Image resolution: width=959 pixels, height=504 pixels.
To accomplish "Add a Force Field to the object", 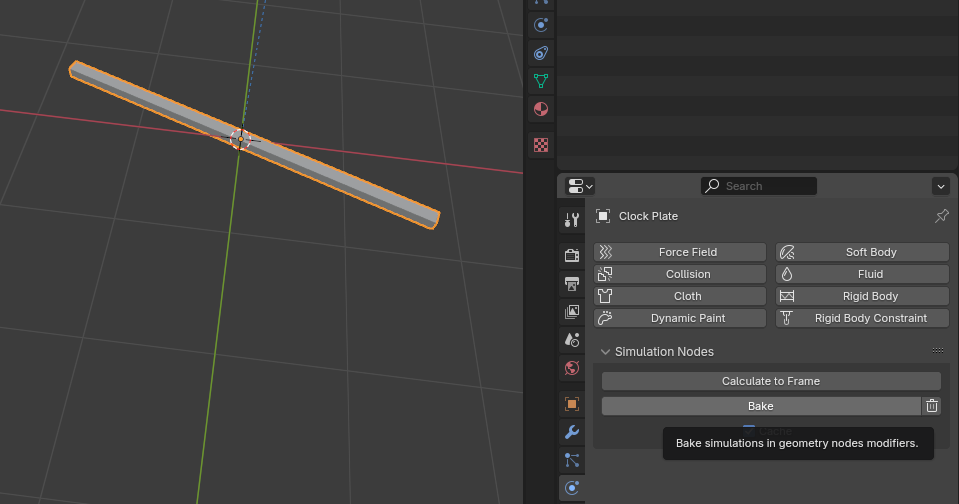I will tap(680, 252).
